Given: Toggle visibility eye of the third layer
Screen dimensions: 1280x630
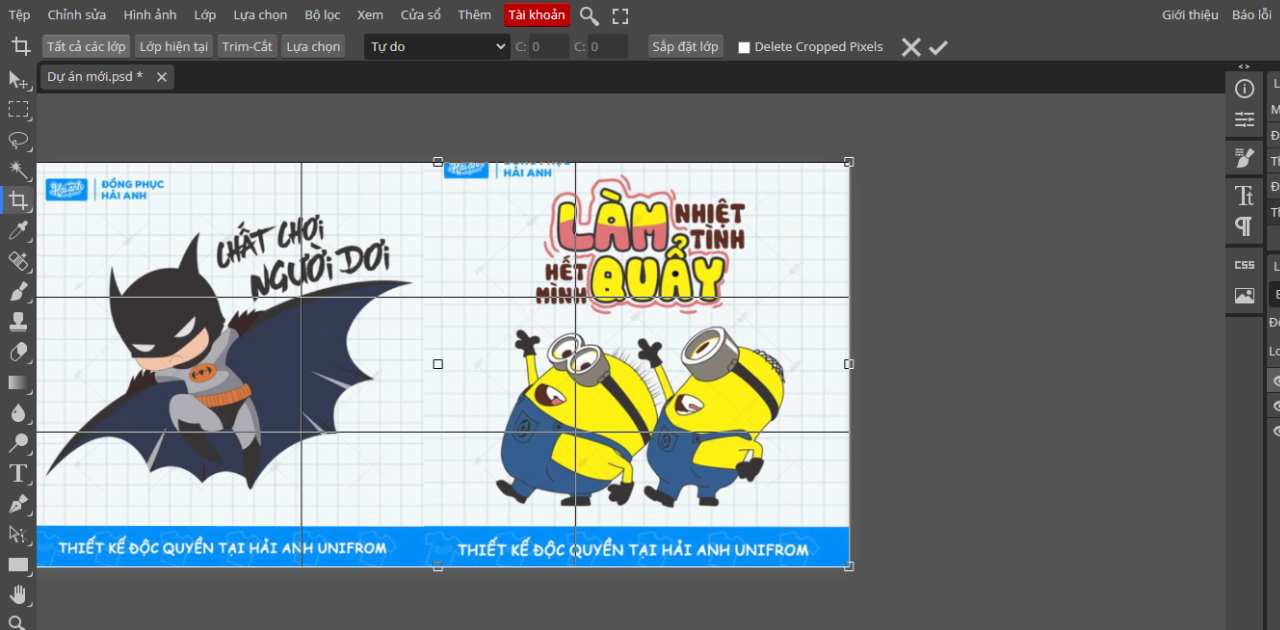Looking at the screenshot, I should click(1275, 431).
